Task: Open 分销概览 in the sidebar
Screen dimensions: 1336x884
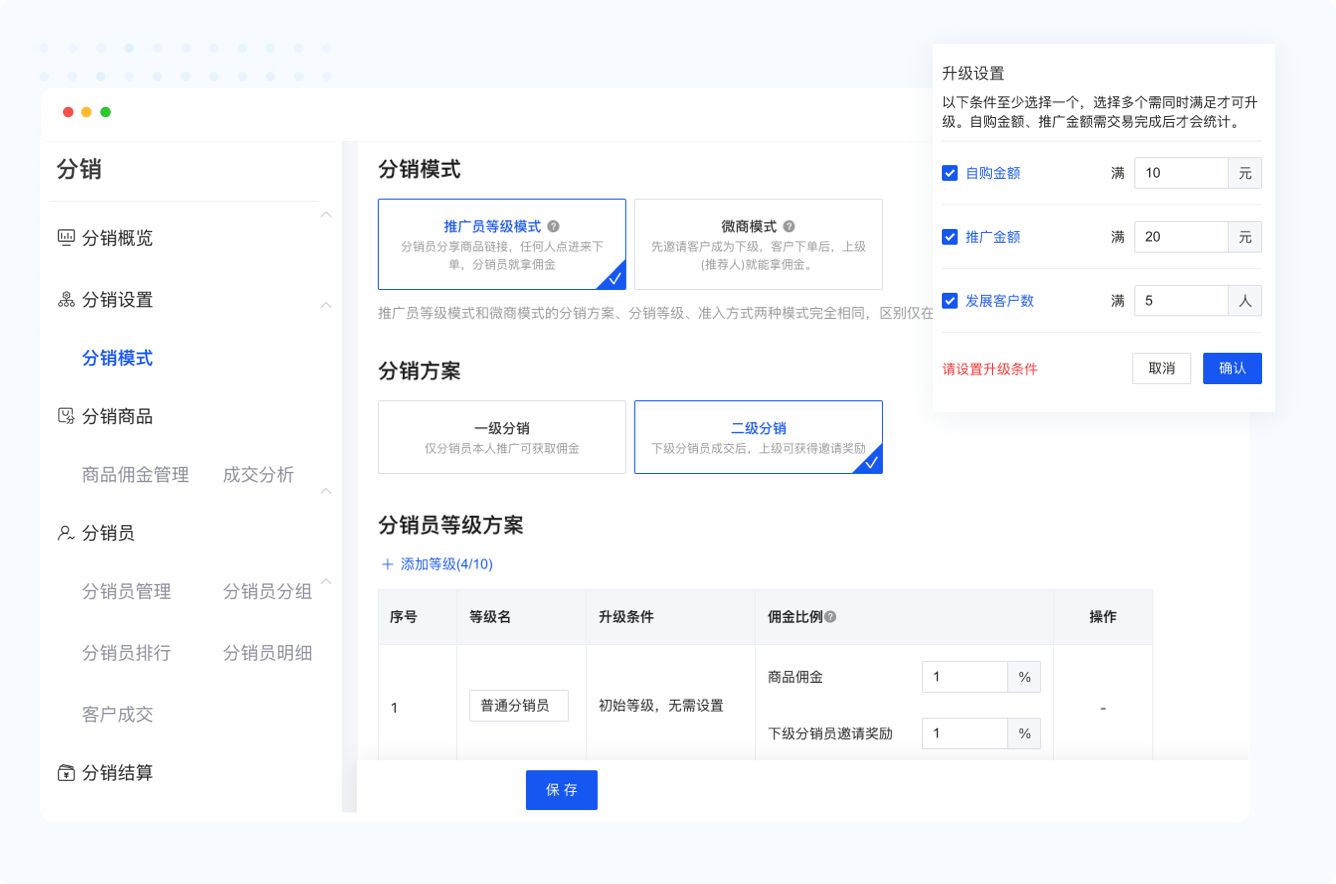Action: click(117, 238)
